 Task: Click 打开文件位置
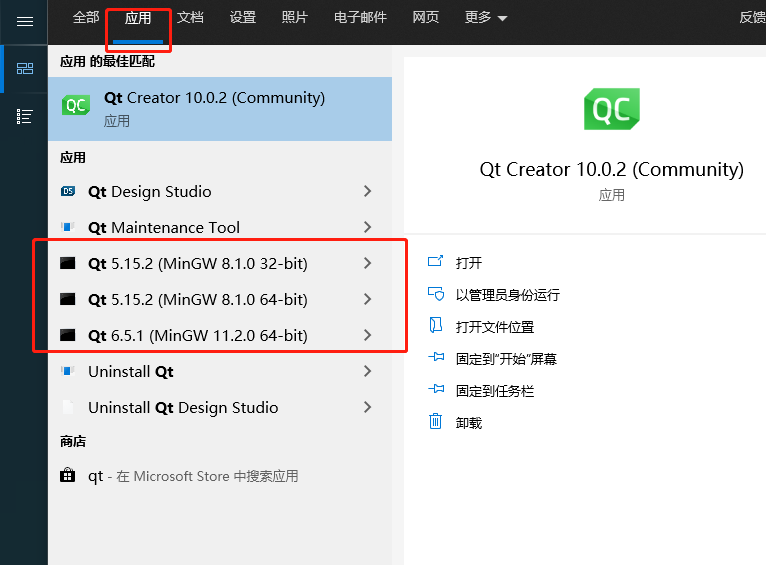tap(494, 327)
